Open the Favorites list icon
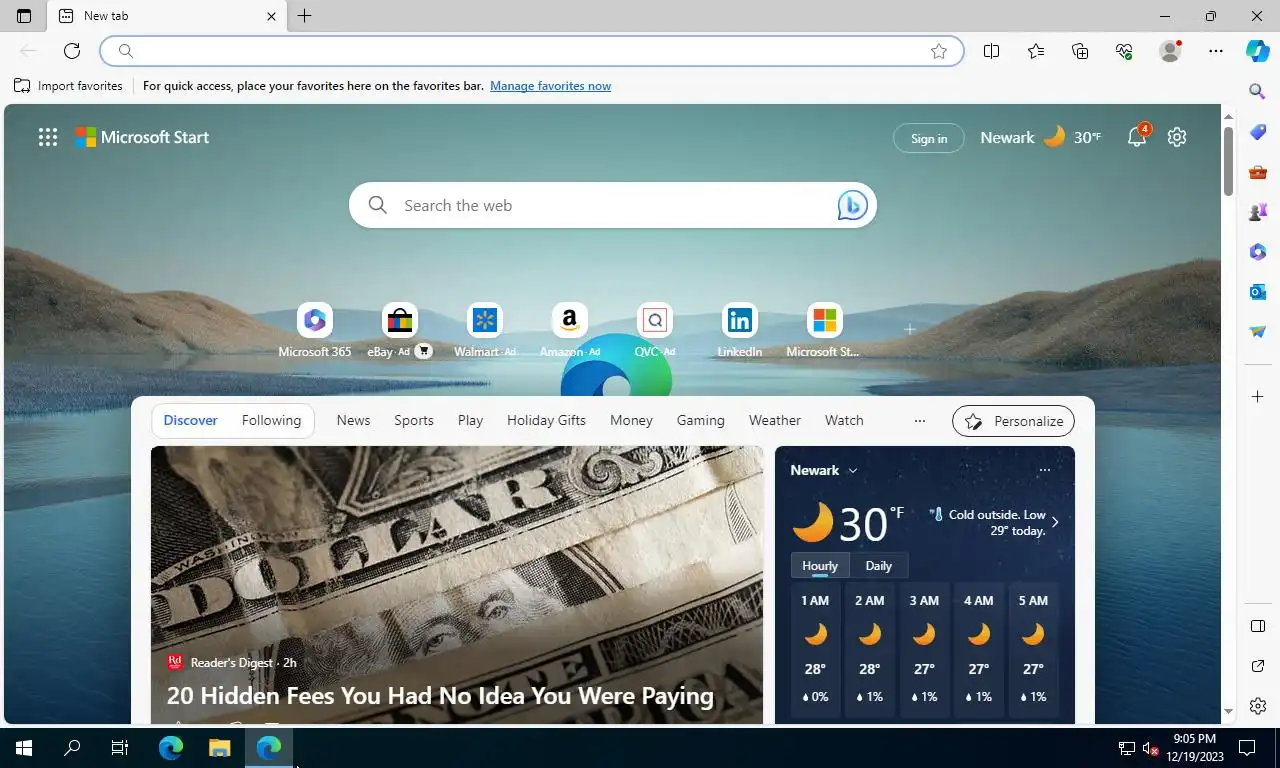1280x768 pixels. pos(1036,51)
